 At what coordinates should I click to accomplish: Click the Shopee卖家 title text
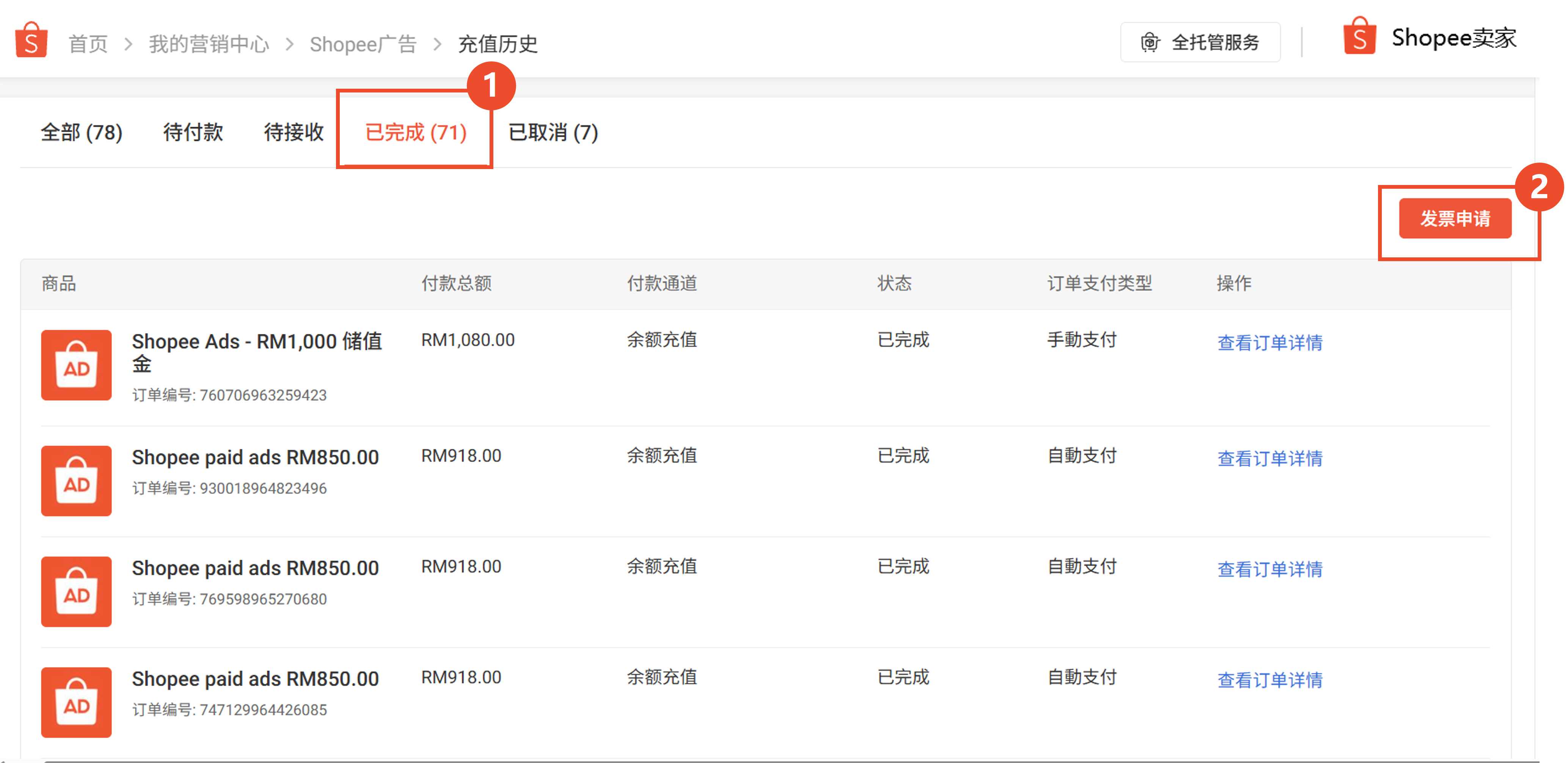pyautogui.click(x=1453, y=38)
